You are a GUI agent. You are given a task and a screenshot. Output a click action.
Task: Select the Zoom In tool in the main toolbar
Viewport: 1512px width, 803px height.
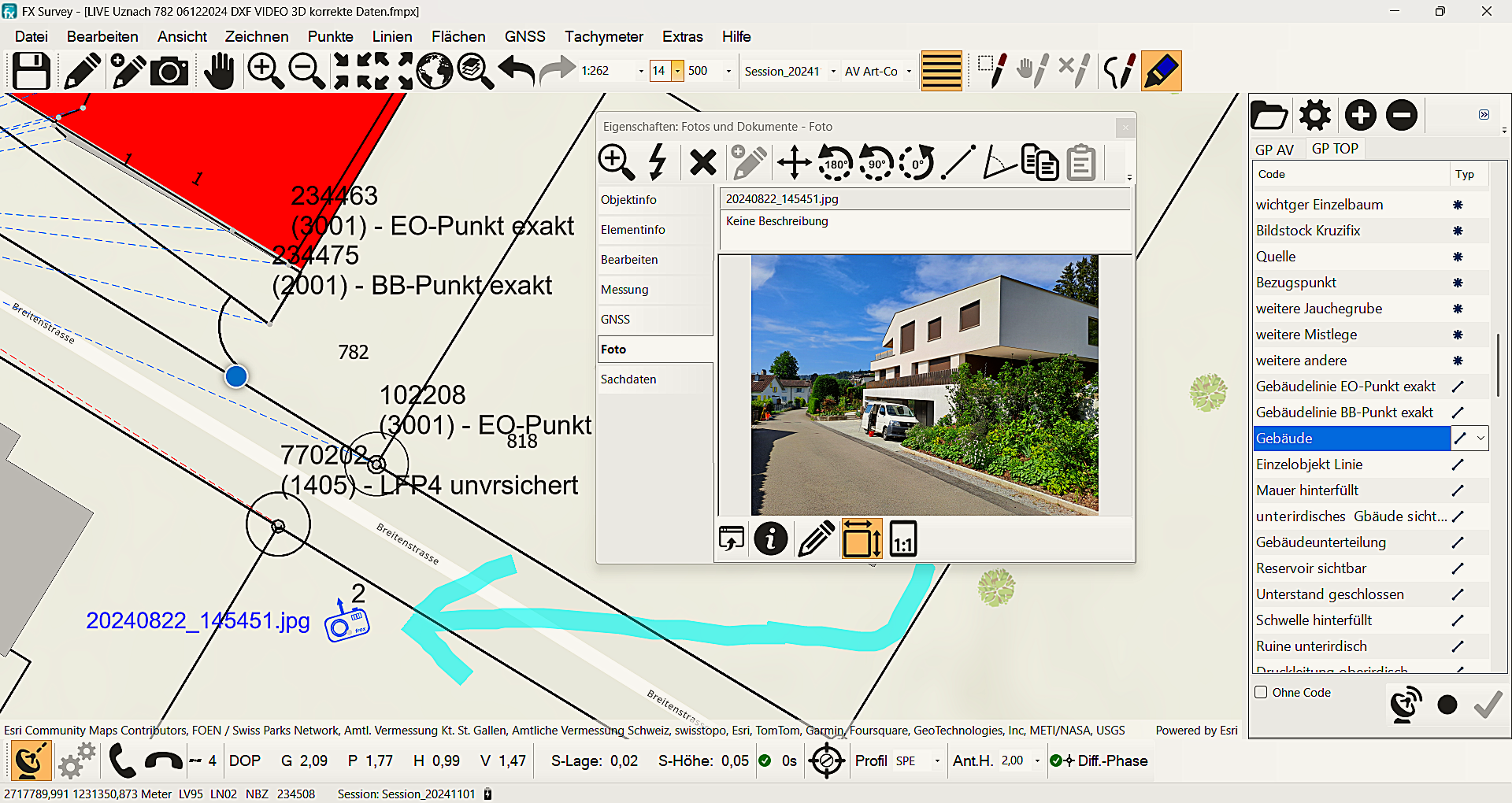point(265,70)
